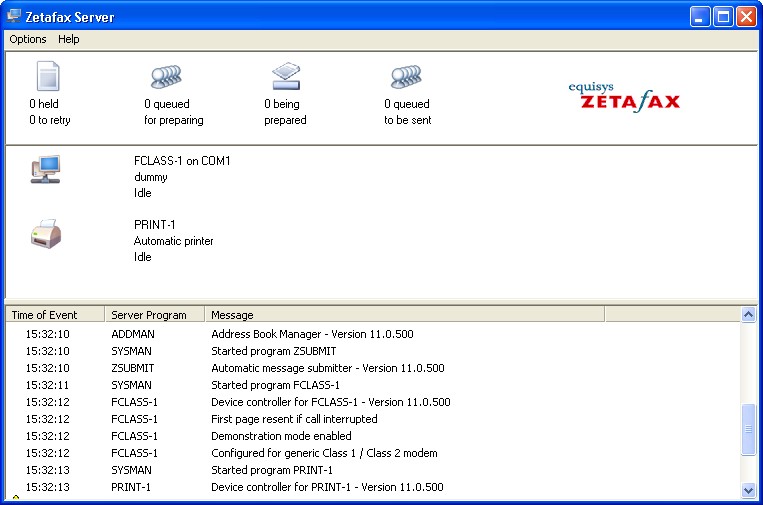Click the queued for preparing icon

tap(167, 77)
